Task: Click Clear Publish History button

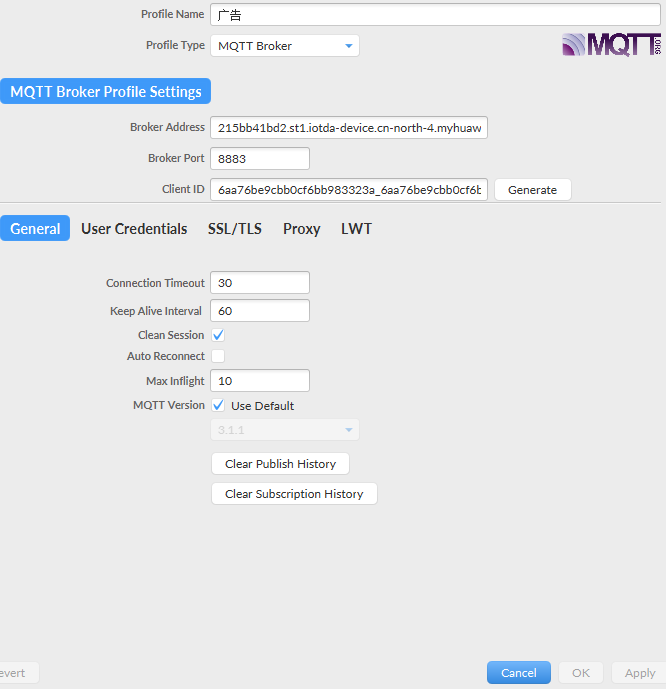Action: 280,464
